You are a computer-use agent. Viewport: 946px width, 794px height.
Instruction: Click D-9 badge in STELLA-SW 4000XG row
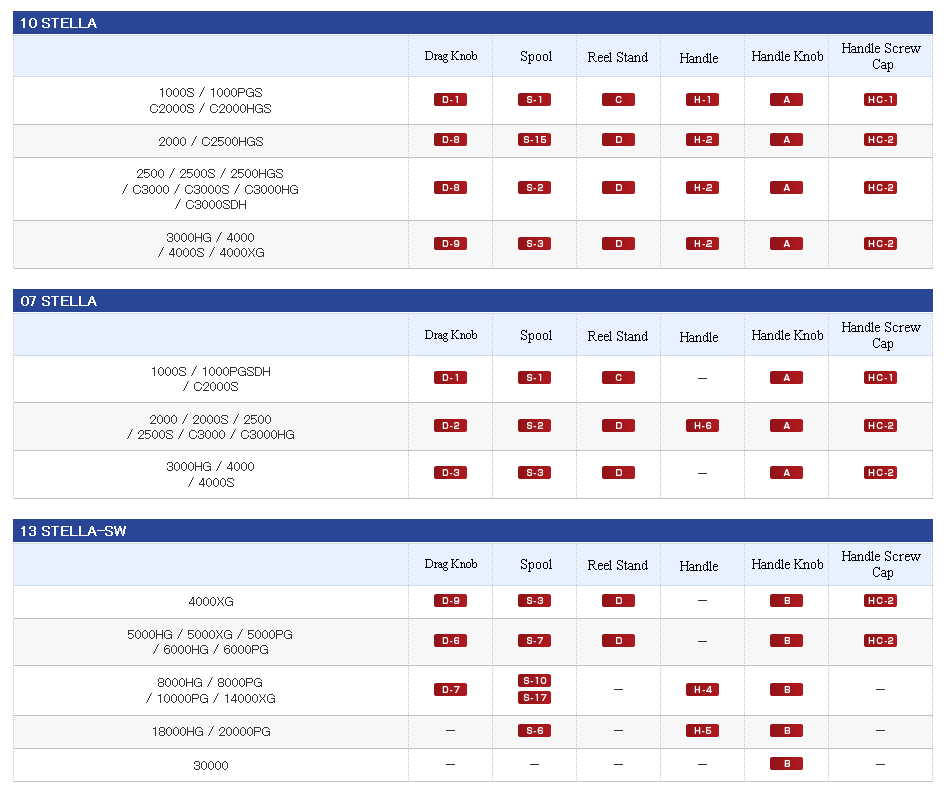450,600
